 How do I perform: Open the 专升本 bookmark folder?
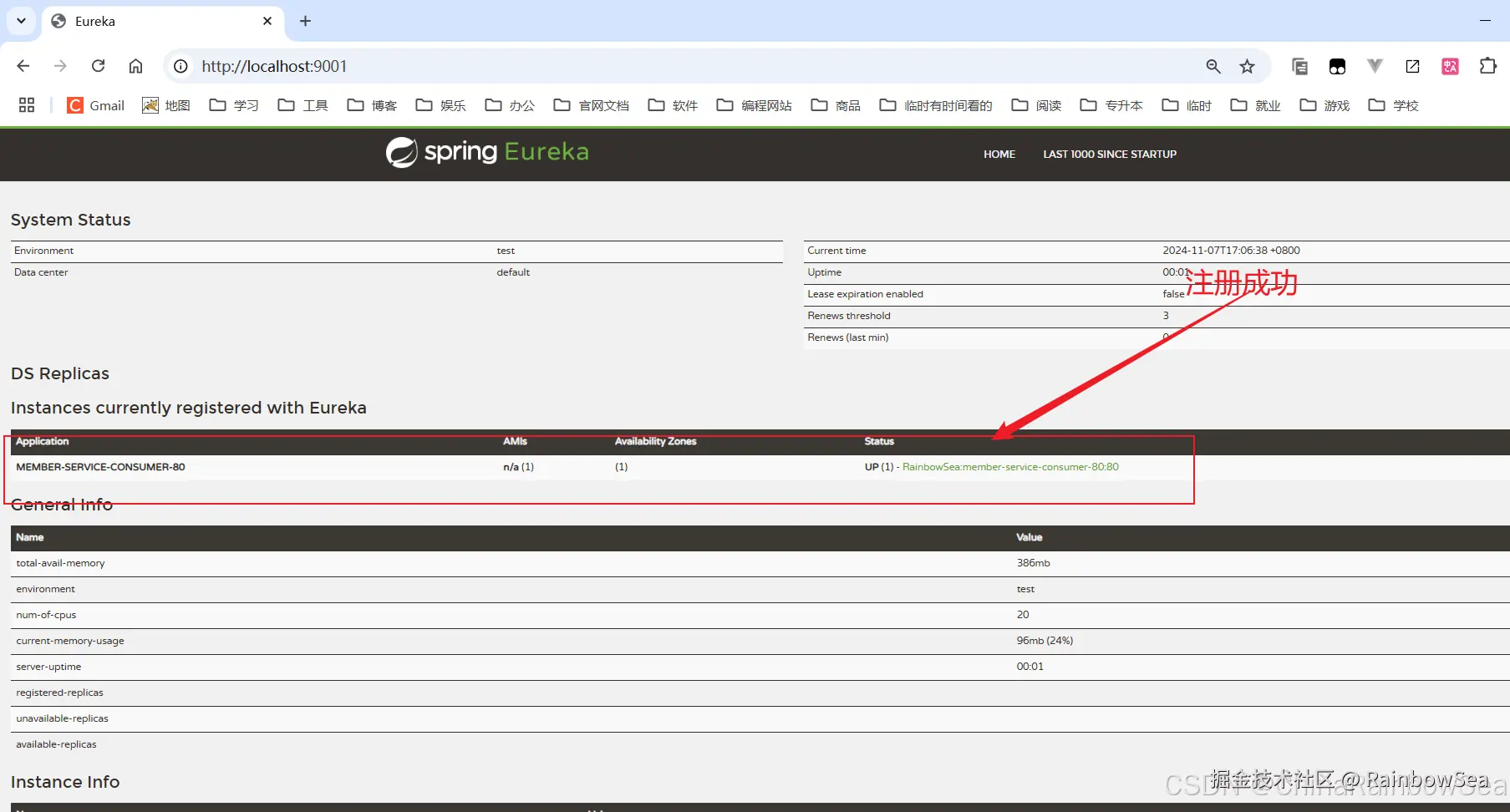1111,105
